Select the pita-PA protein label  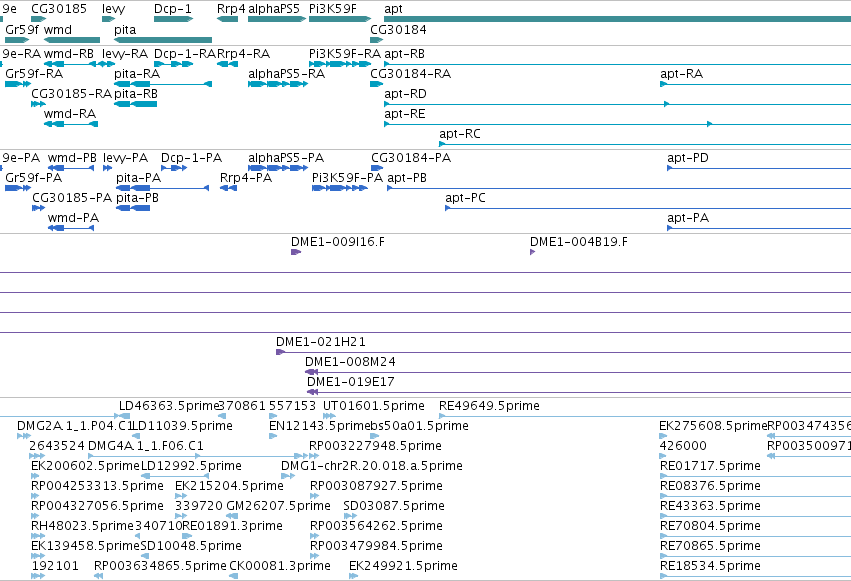138,178
